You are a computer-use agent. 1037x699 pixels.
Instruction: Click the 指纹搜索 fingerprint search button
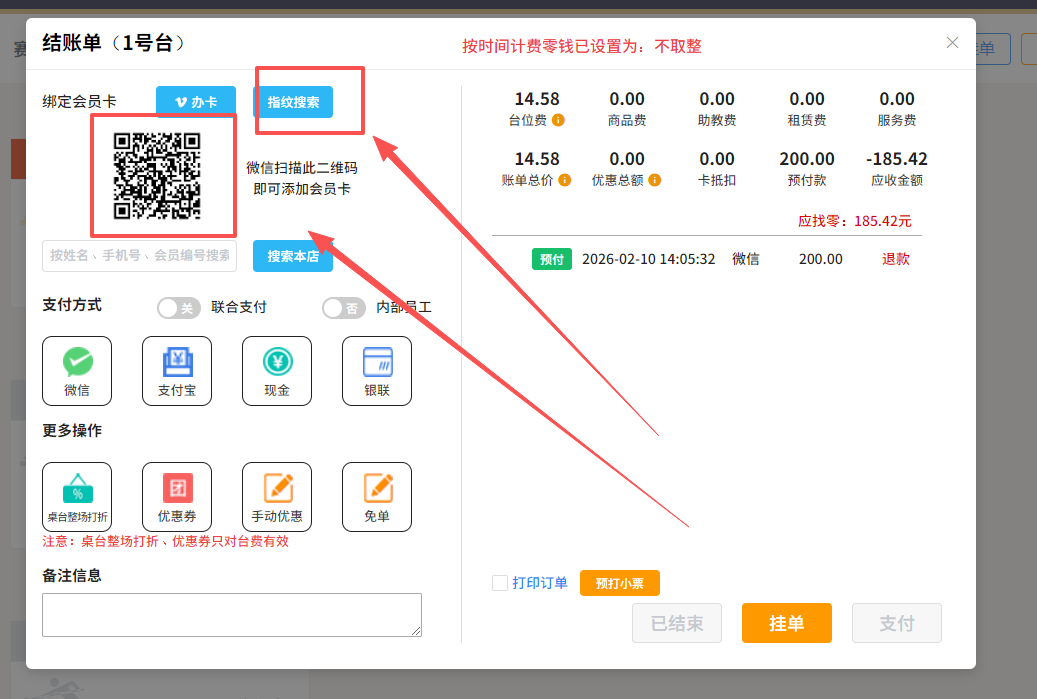(x=293, y=102)
